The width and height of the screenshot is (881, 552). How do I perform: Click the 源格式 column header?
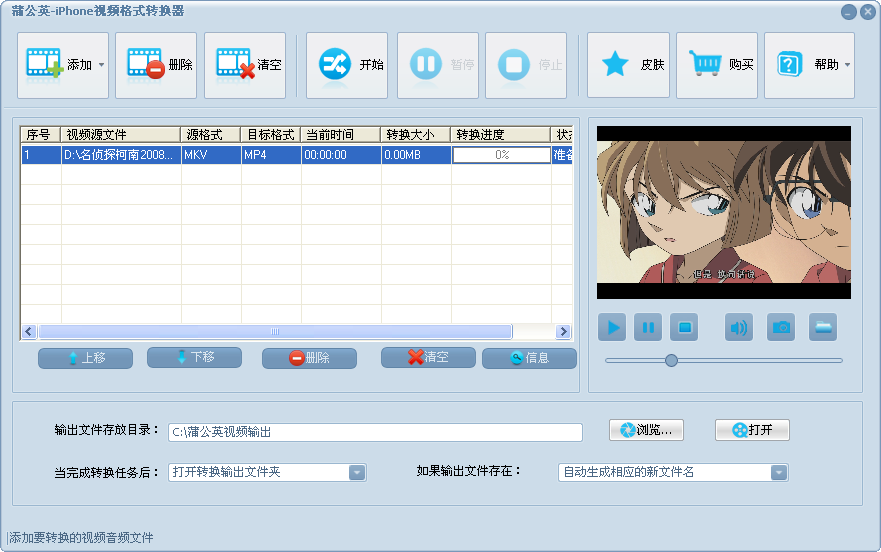click(x=211, y=135)
